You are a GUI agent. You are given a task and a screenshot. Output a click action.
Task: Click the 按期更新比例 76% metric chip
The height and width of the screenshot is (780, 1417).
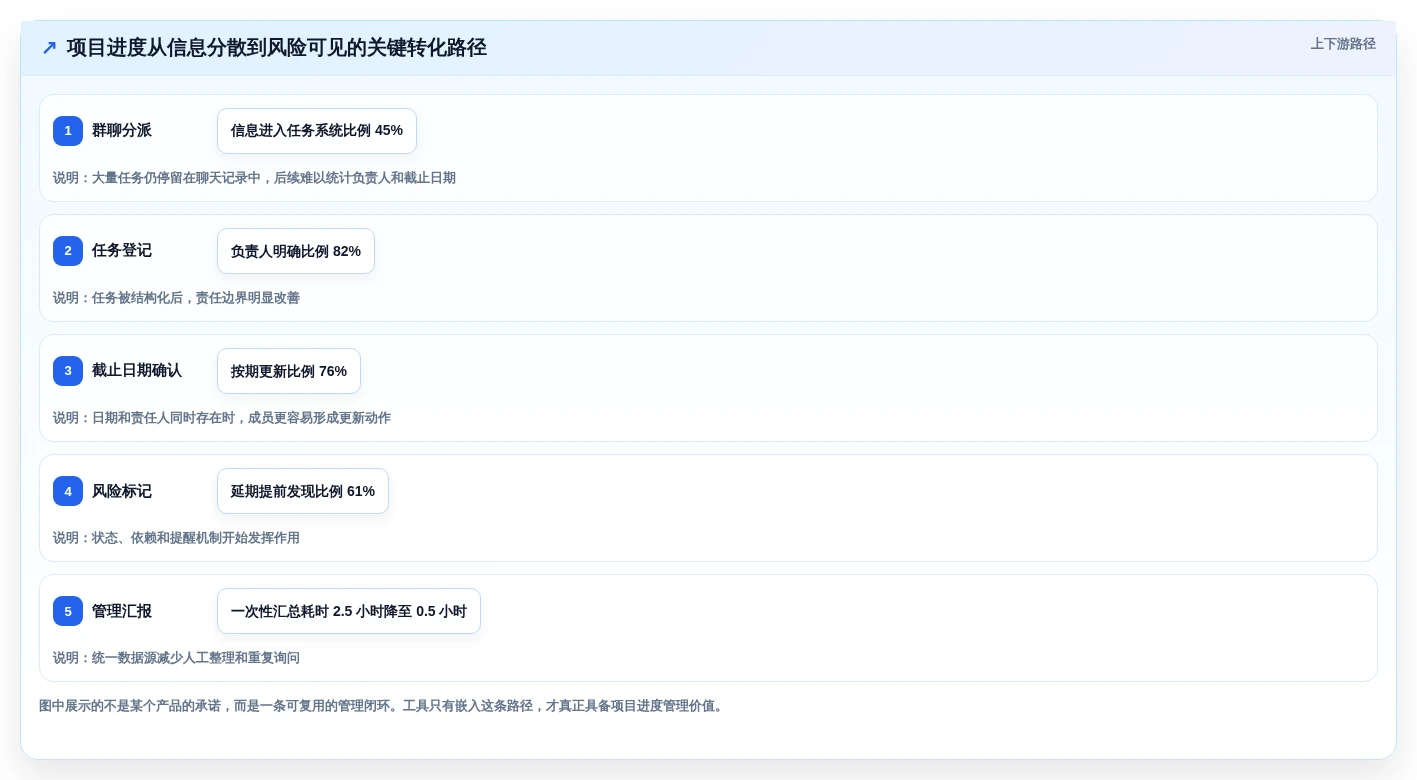(289, 371)
